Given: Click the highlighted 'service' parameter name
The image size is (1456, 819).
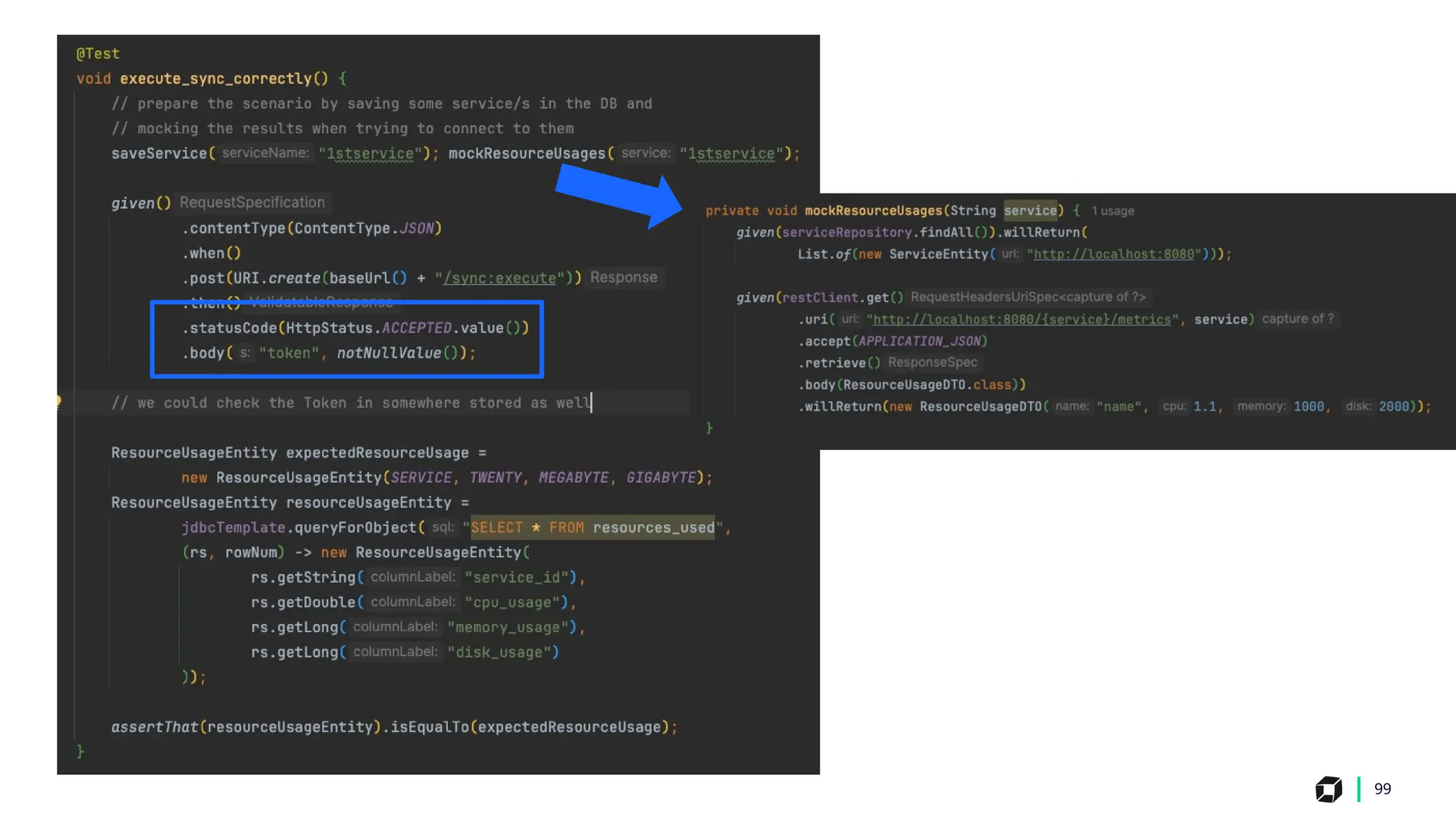Looking at the screenshot, I should click(x=1030, y=210).
